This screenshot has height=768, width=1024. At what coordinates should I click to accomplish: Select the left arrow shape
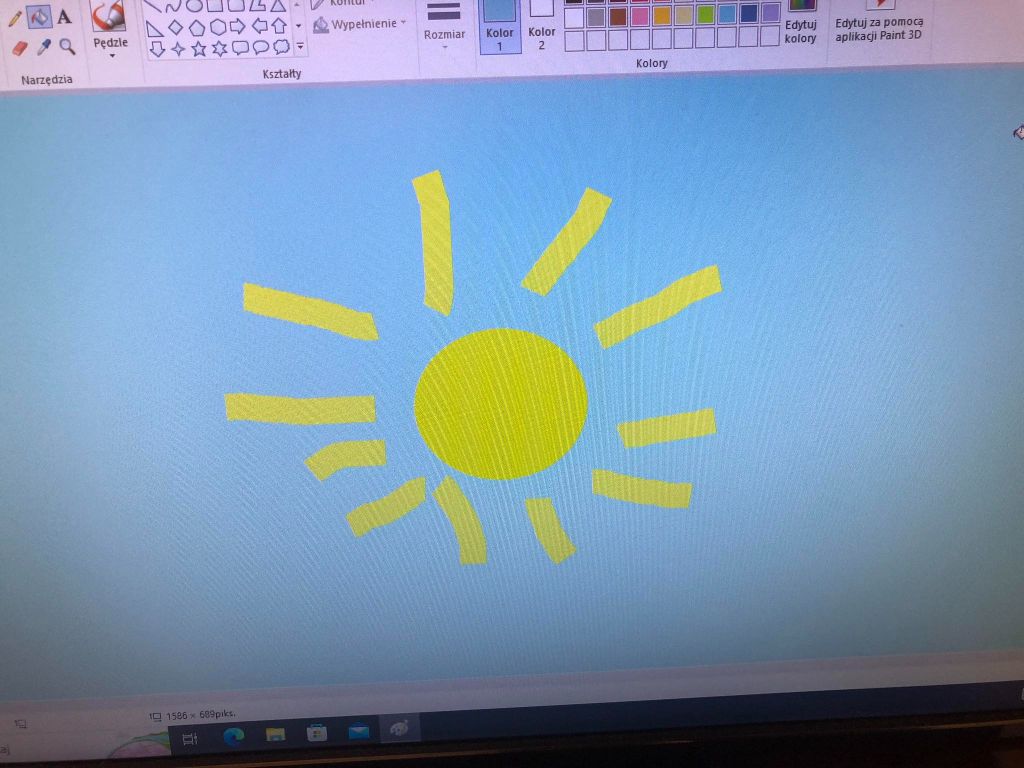[x=259, y=26]
